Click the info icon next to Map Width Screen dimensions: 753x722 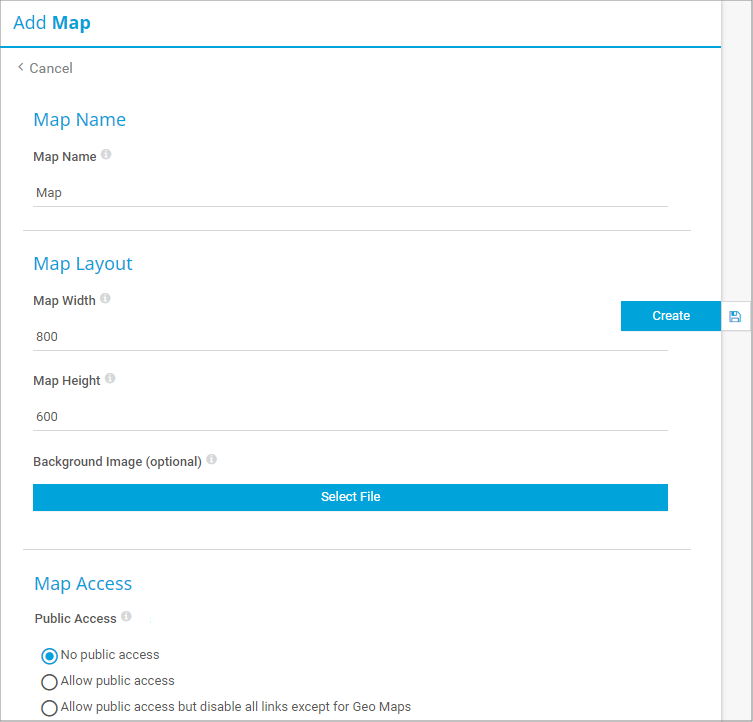click(x=105, y=299)
